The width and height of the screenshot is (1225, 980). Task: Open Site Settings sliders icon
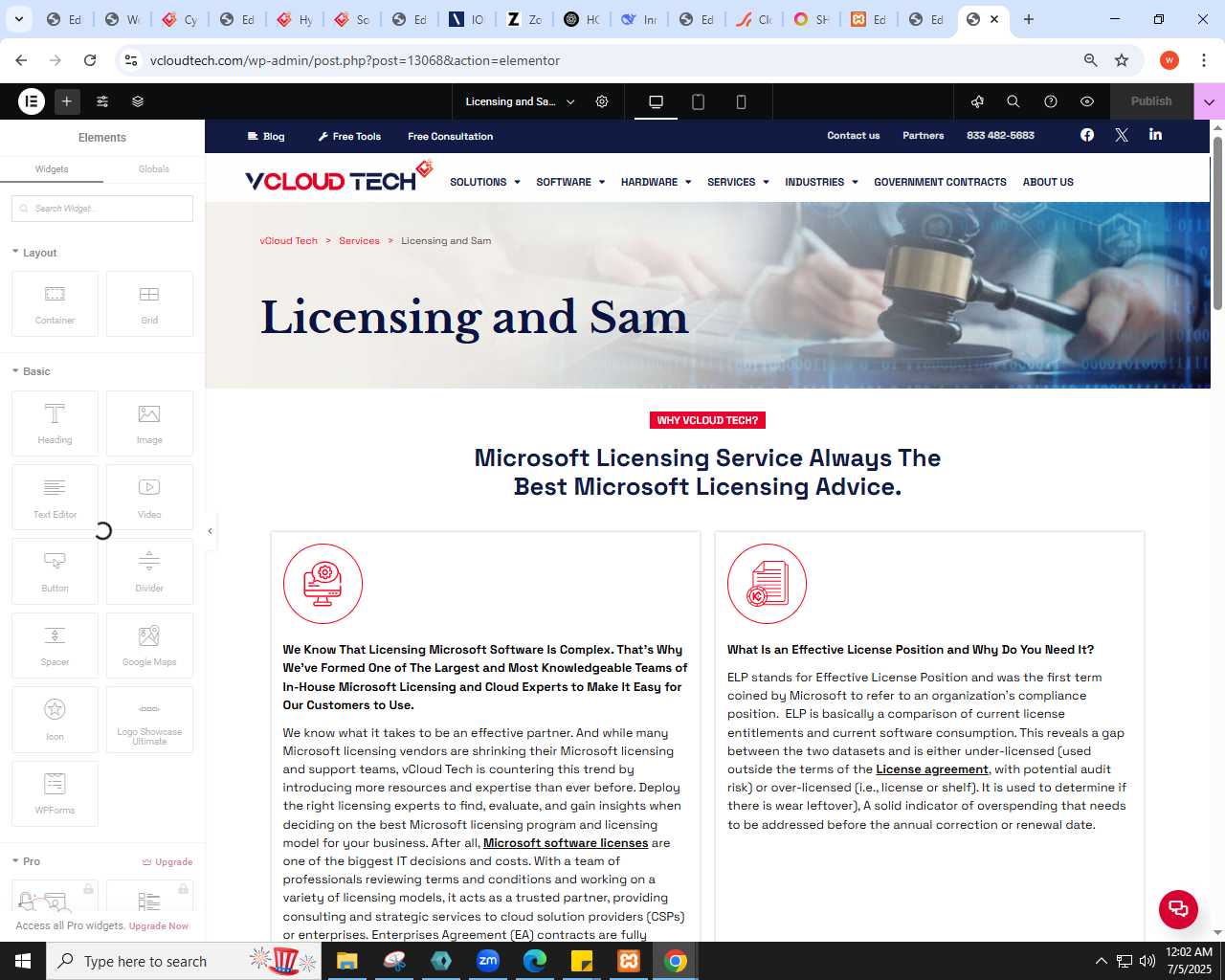(102, 101)
